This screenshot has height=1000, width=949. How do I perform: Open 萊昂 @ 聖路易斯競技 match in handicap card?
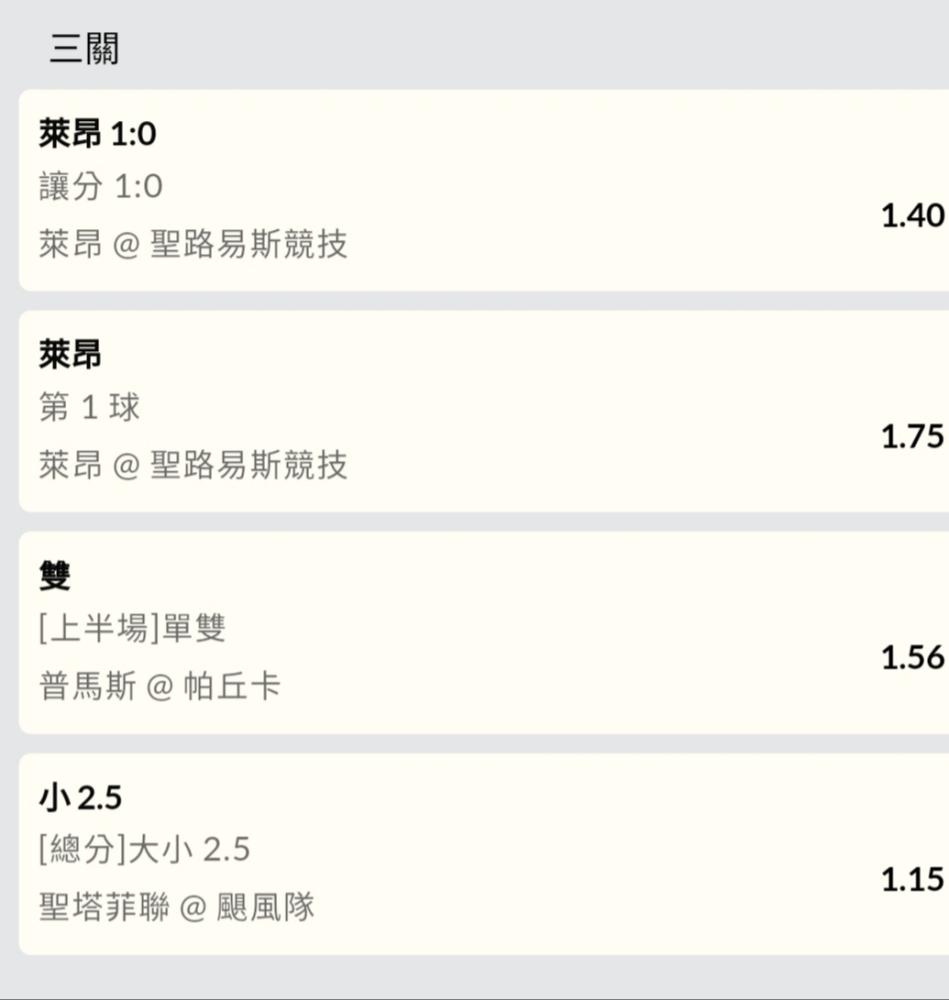193,245
